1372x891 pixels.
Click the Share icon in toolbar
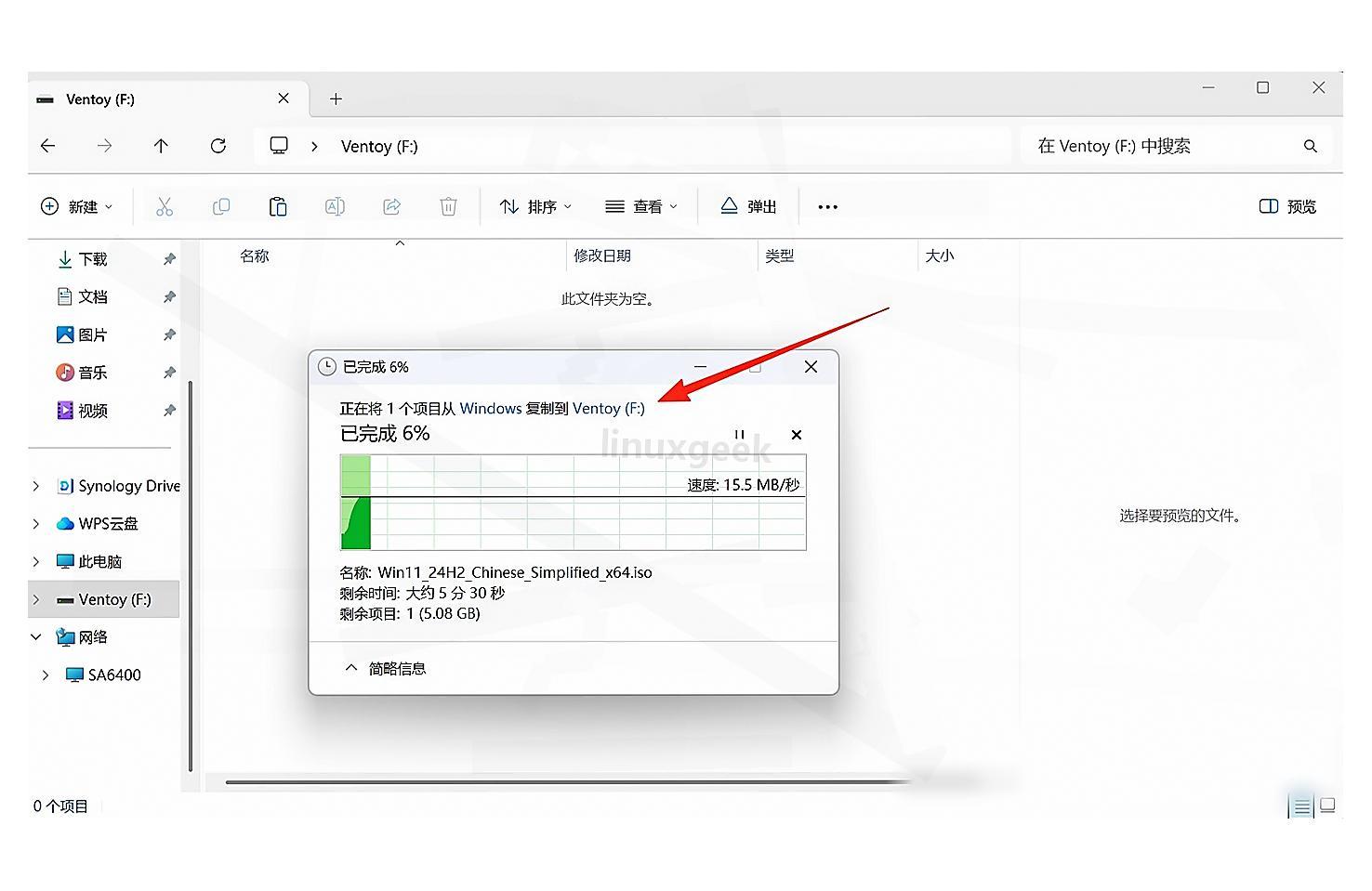tap(391, 206)
